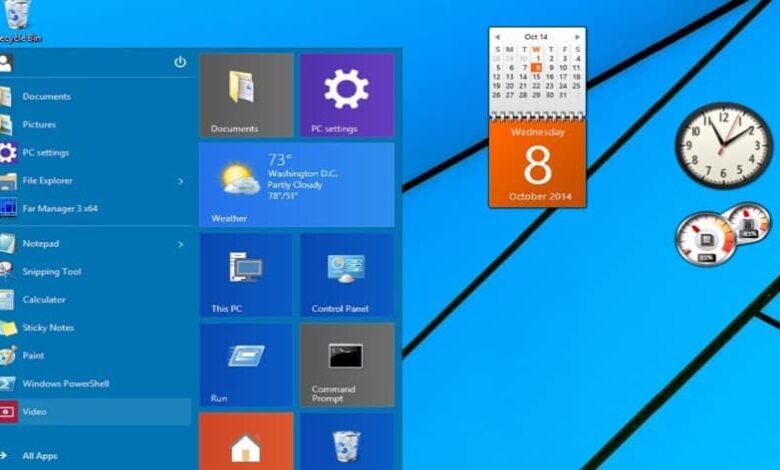The image size is (780, 470).
Task: Click highlighted day 8 in calendar grid
Action: point(536,68)
